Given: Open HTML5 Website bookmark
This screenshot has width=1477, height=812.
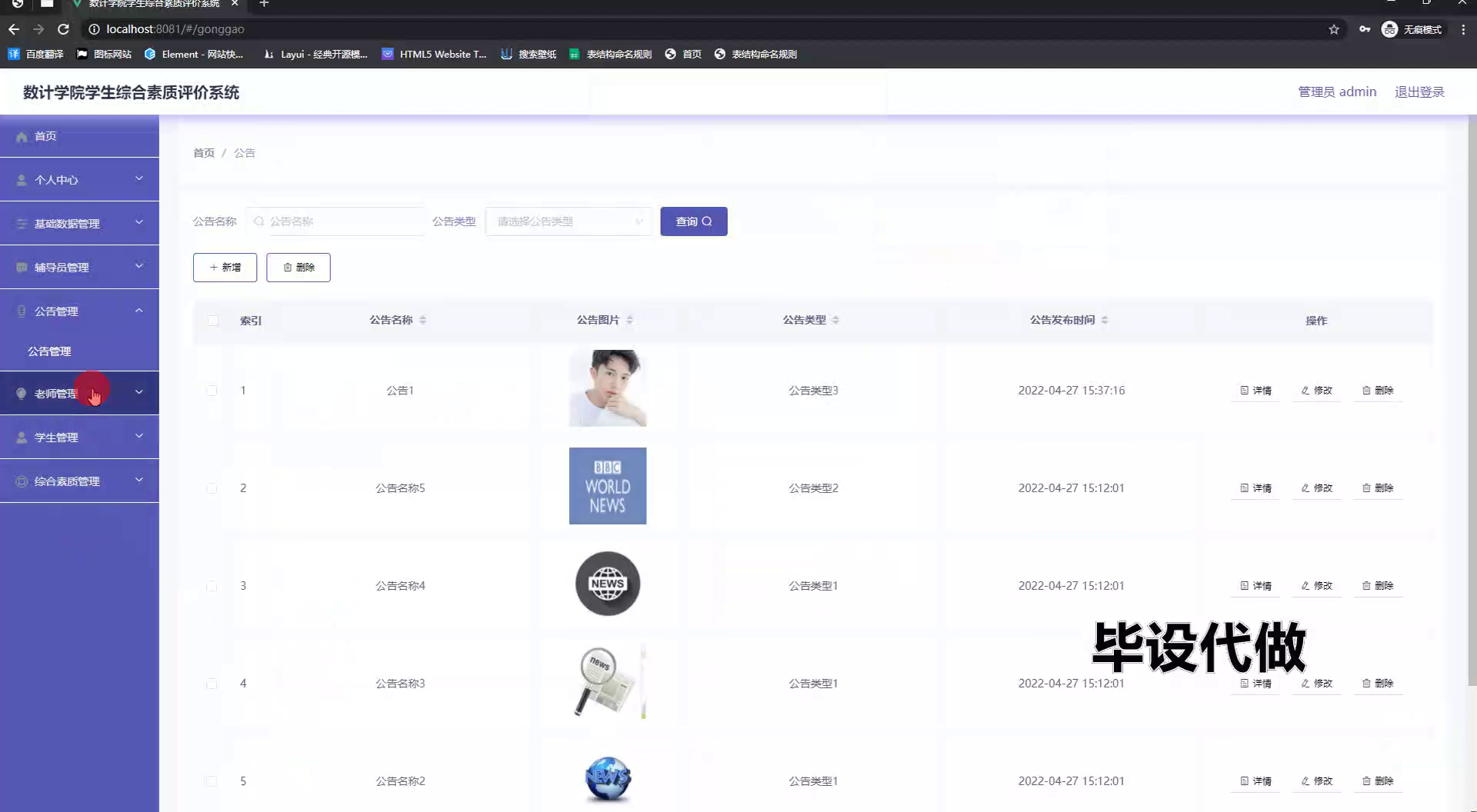Looking at the screenshot, I should click(x=435, y=54).
